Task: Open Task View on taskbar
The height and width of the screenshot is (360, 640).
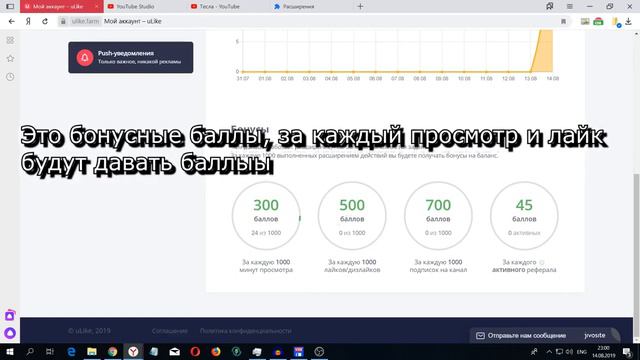Action: [x=50, y=351]
